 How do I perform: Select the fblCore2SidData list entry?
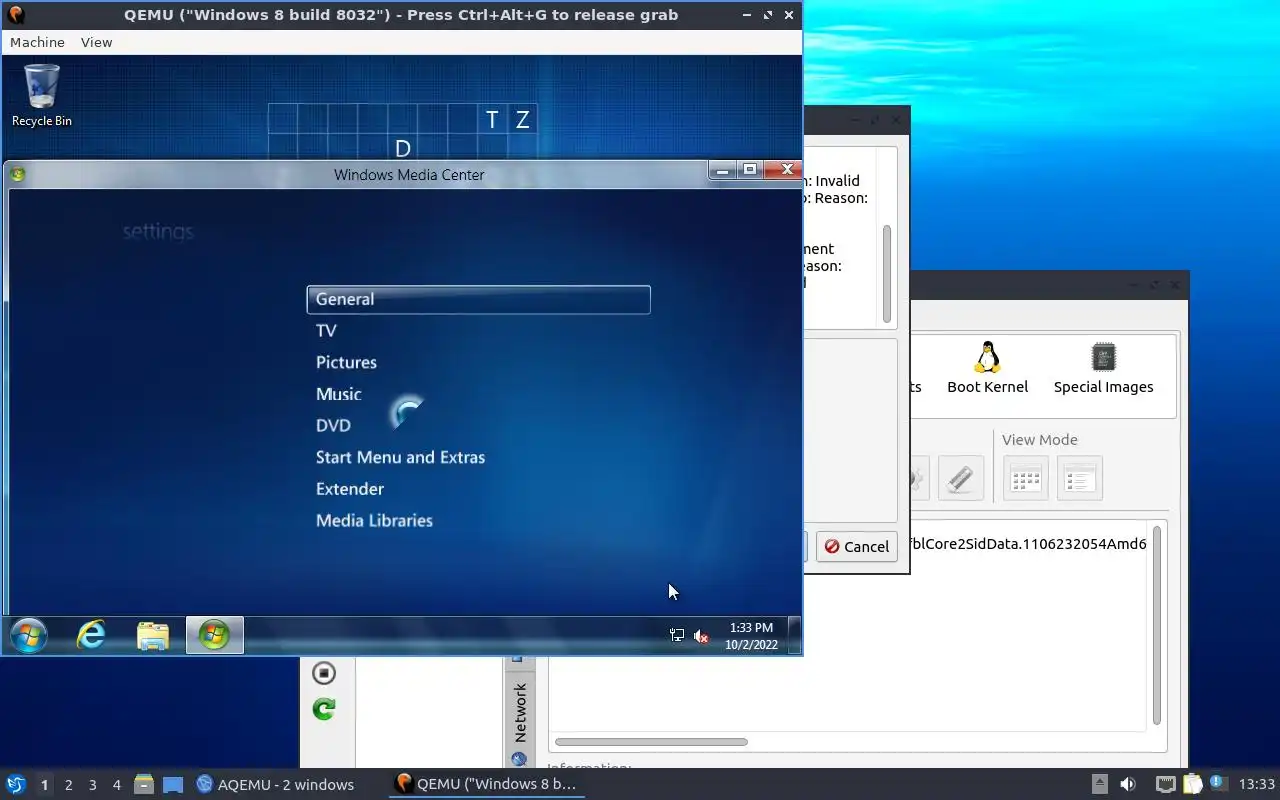coord(1029,544)
